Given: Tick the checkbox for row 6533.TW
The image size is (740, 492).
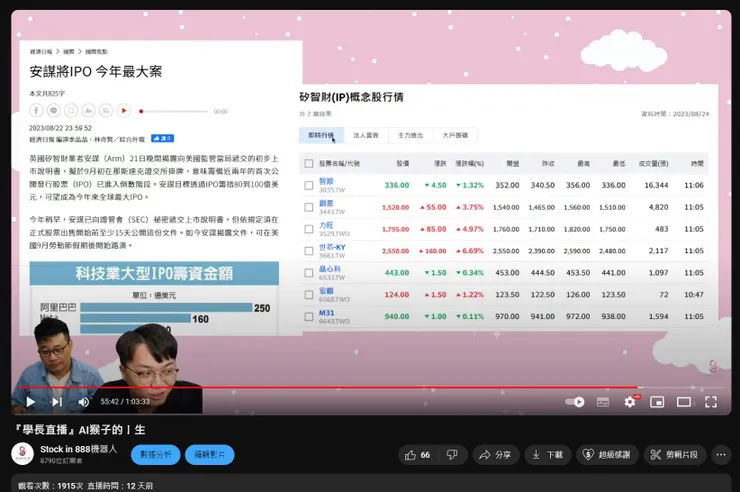Looking at the screenshot, I should point(309,273).
